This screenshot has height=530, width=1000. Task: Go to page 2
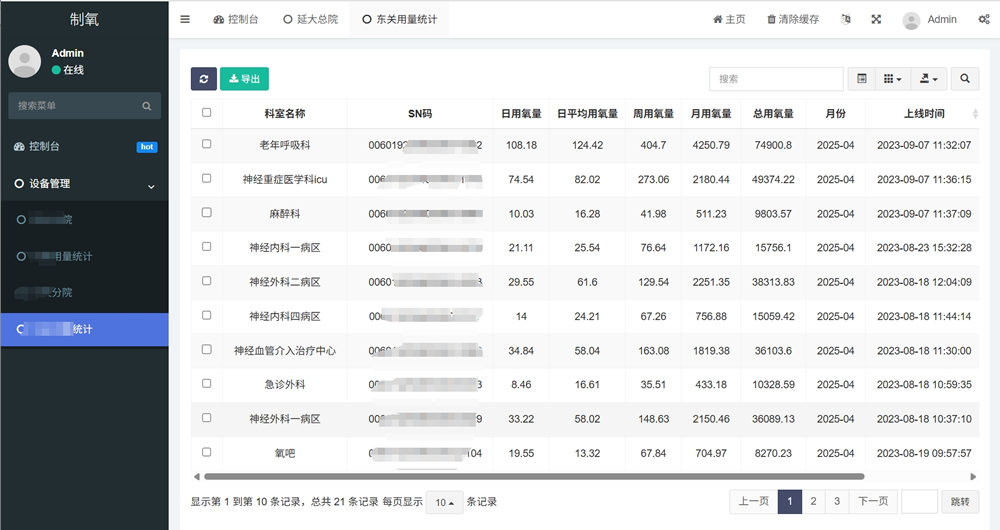[813, 501]
